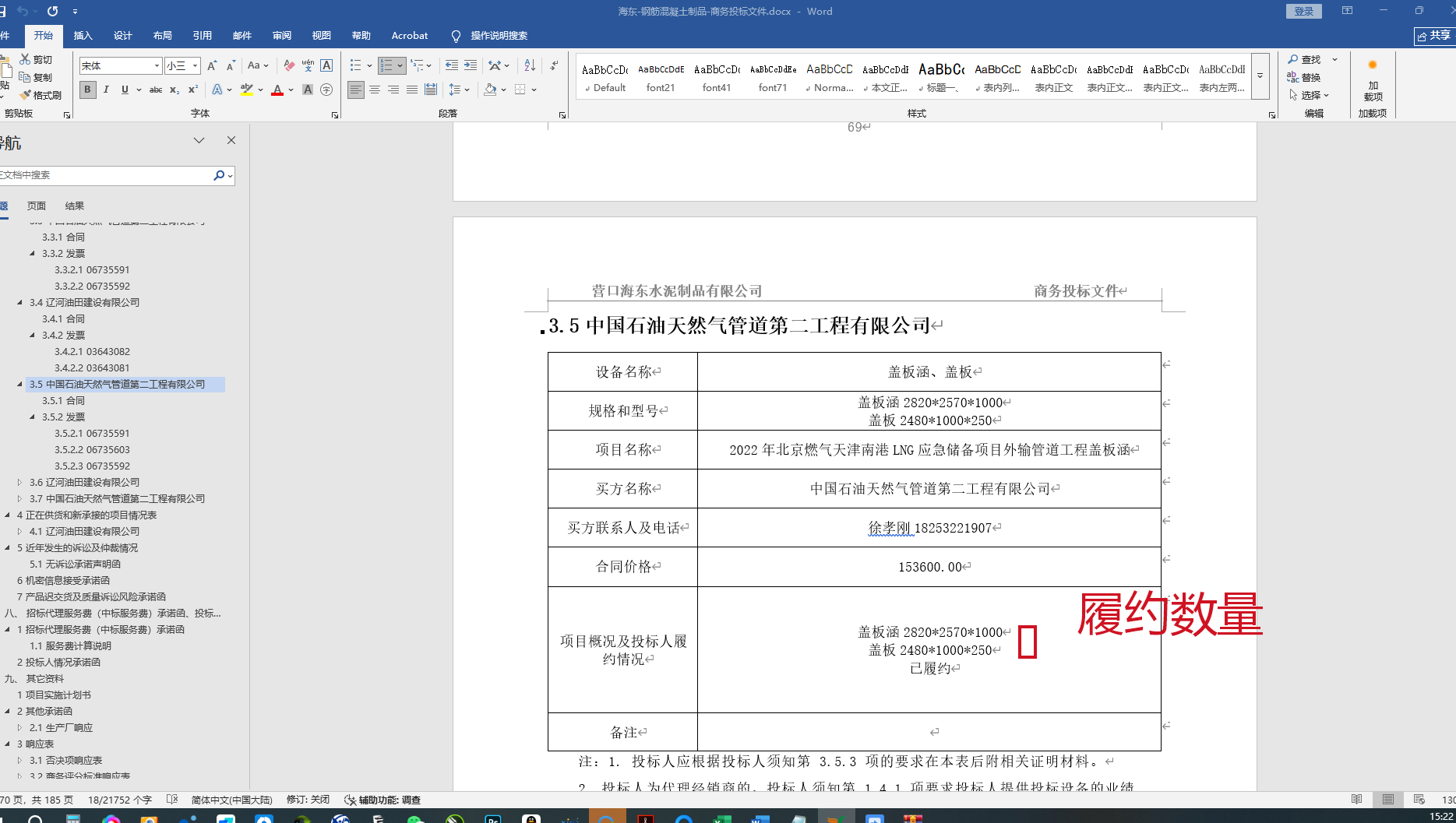This screenshot has height=823, width=1456.
Task: Open the 插入 ribbon tab
Action: 83,36
